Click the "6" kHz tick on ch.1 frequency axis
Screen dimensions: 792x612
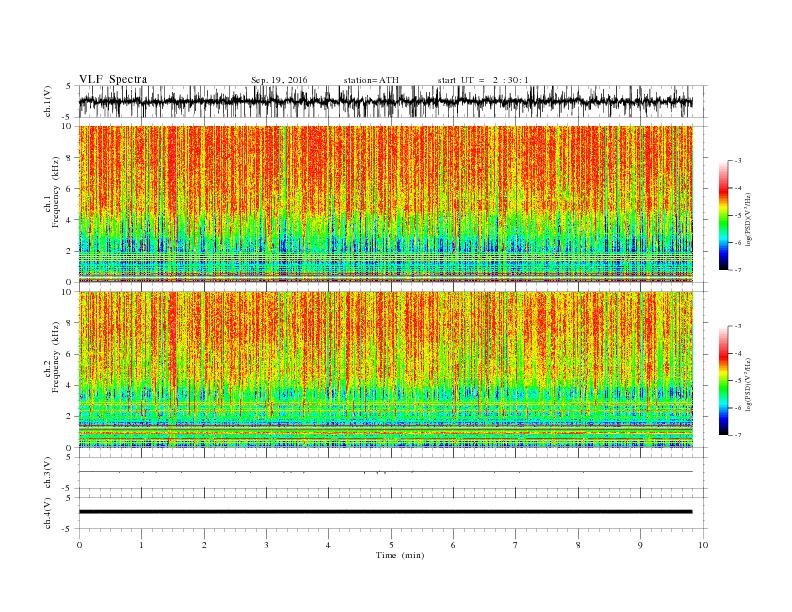click(x=69, y=189)
